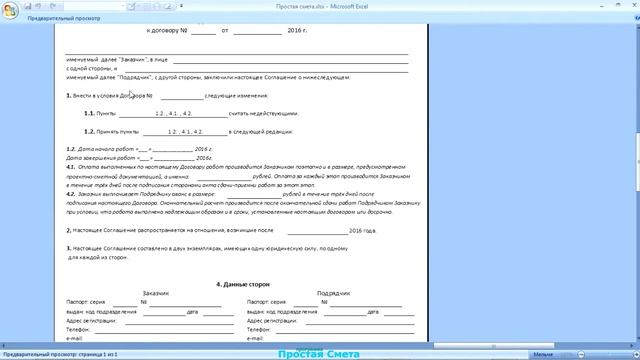Screen dimensions: 640x360
Task: Click the 'Подрядчик' column heading
Action: (333, 293)
